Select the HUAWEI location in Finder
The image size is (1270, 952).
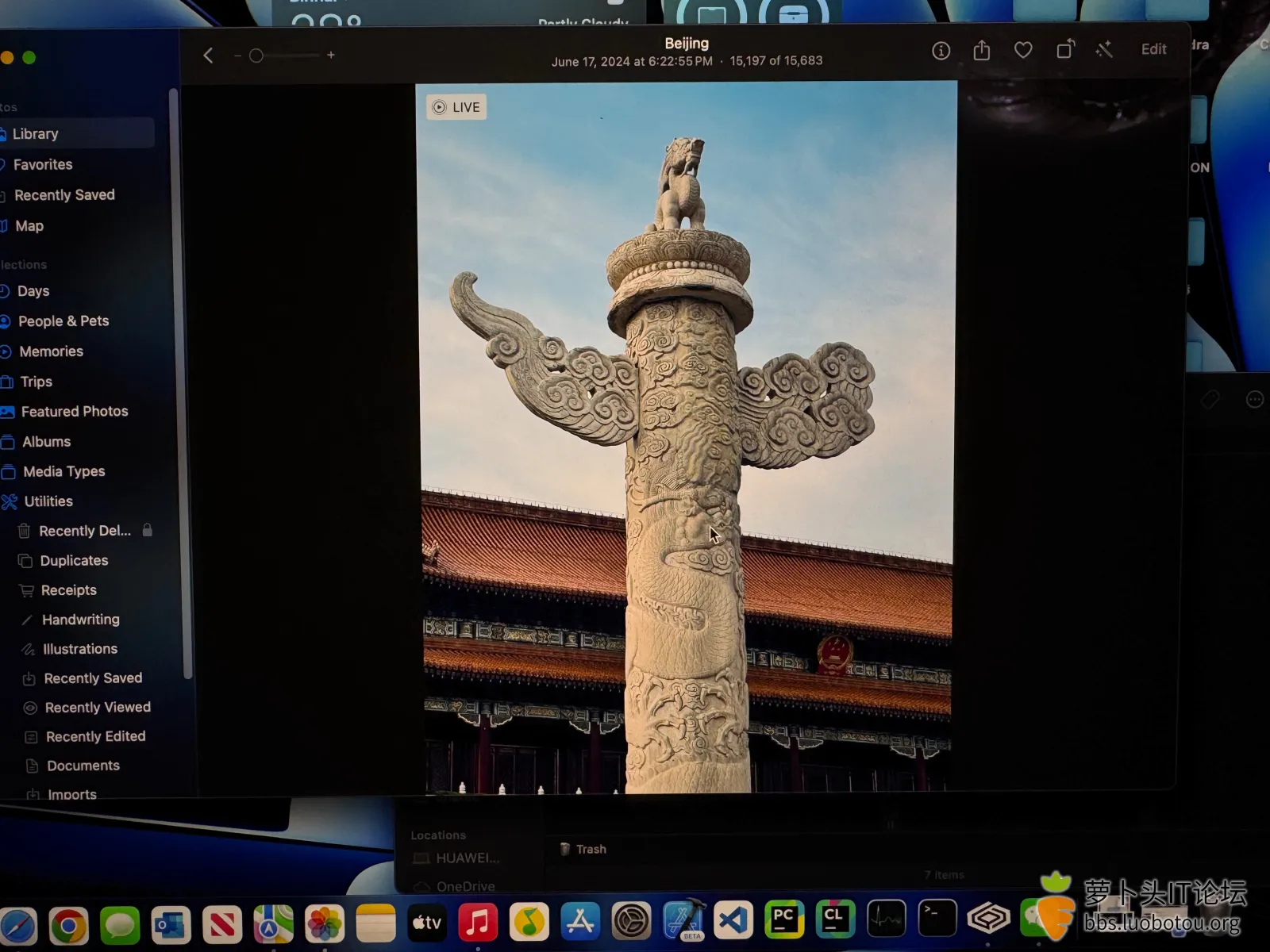click(x=457, y=858)
